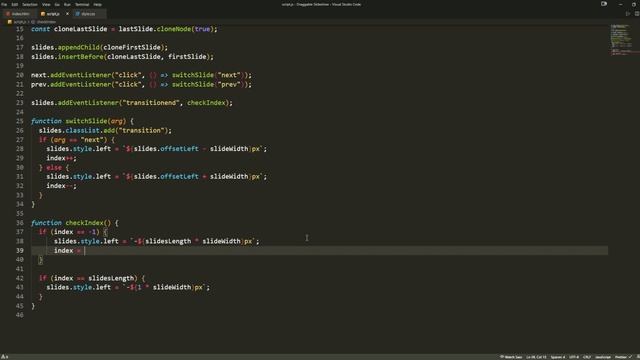The height and width of the screenshot is (360, 640).
Task: Click the minimap code overview
Action: (x=621, y=40)
